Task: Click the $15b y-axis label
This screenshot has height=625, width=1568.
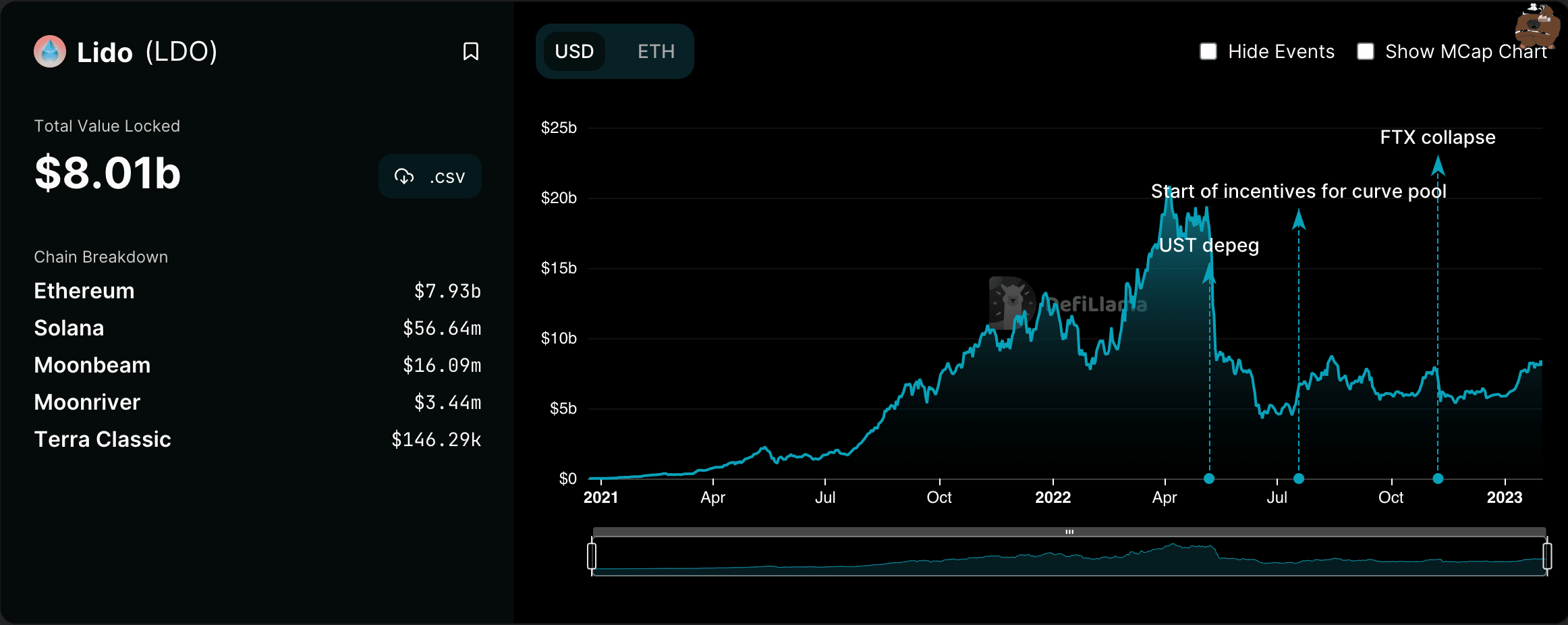Action: (559, 268)
